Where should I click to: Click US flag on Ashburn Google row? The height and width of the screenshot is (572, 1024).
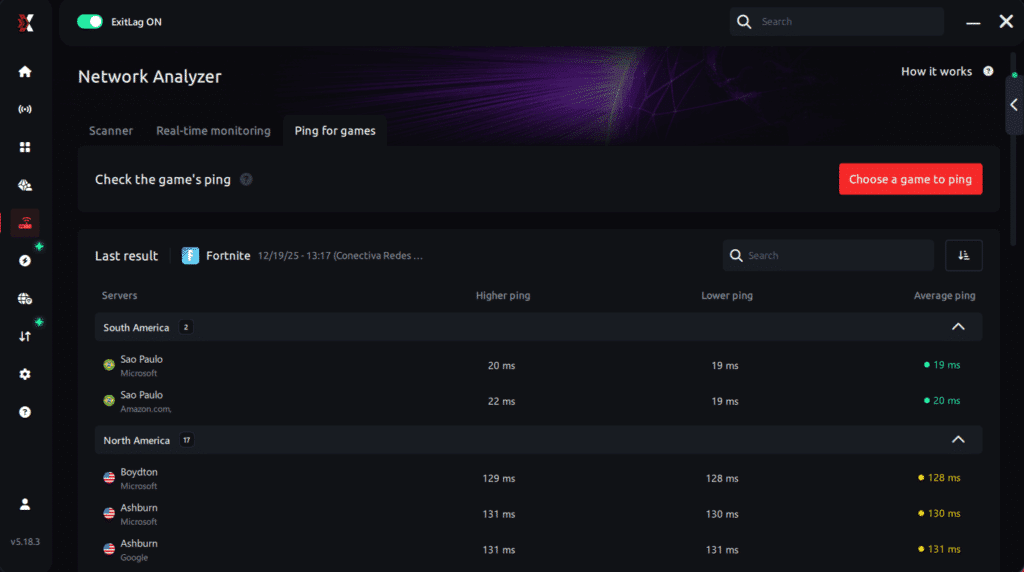109,549
